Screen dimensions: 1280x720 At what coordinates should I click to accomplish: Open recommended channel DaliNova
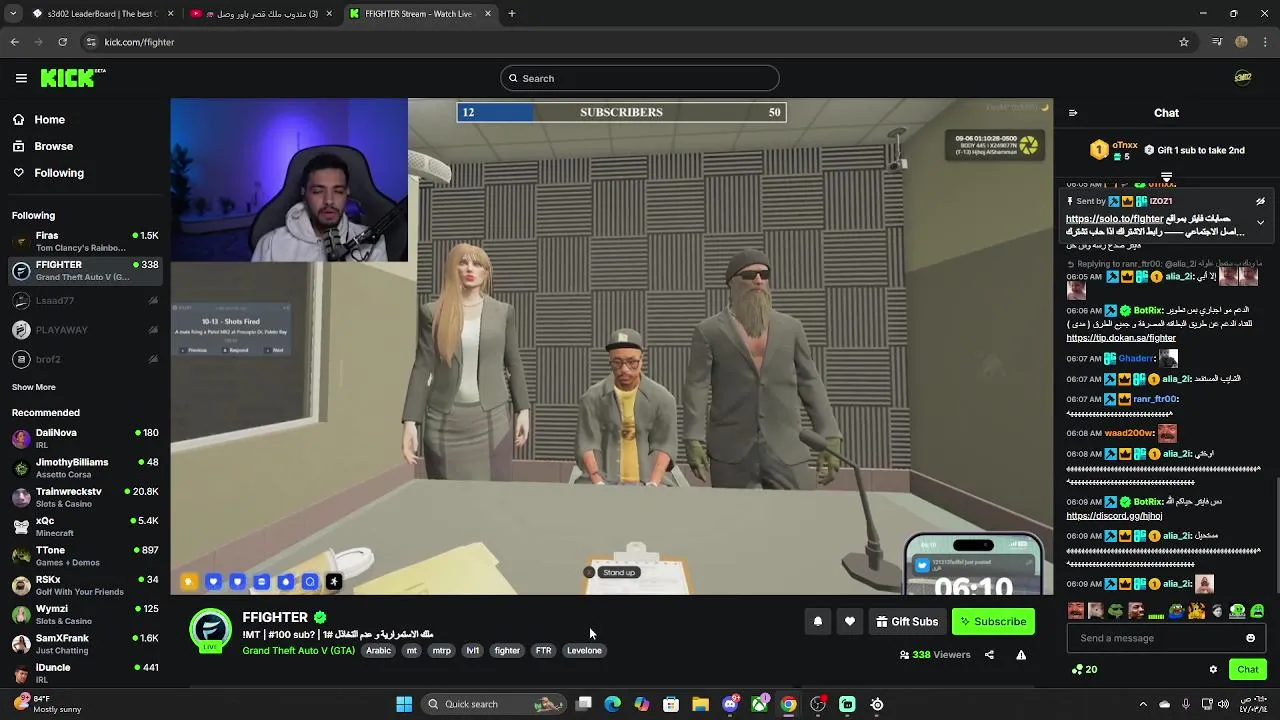coord(85,438)
